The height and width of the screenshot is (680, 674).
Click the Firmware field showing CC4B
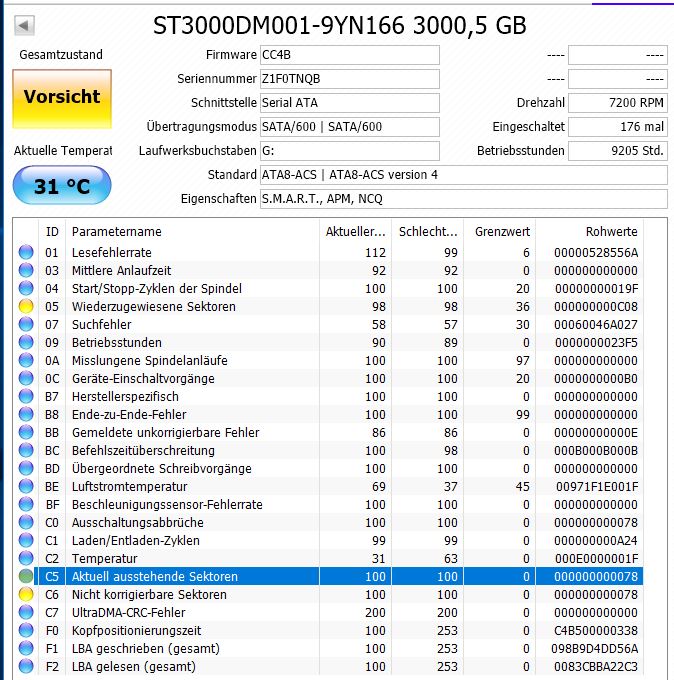tap(350, 55)
